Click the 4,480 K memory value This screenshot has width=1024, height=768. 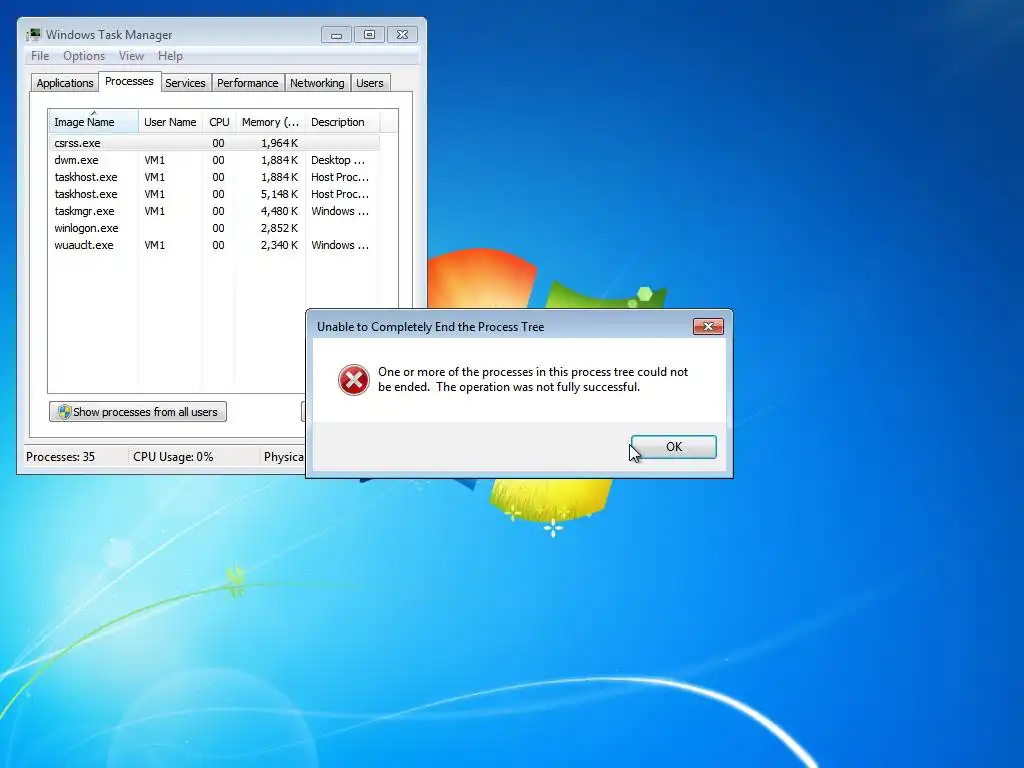click(279, 211)
